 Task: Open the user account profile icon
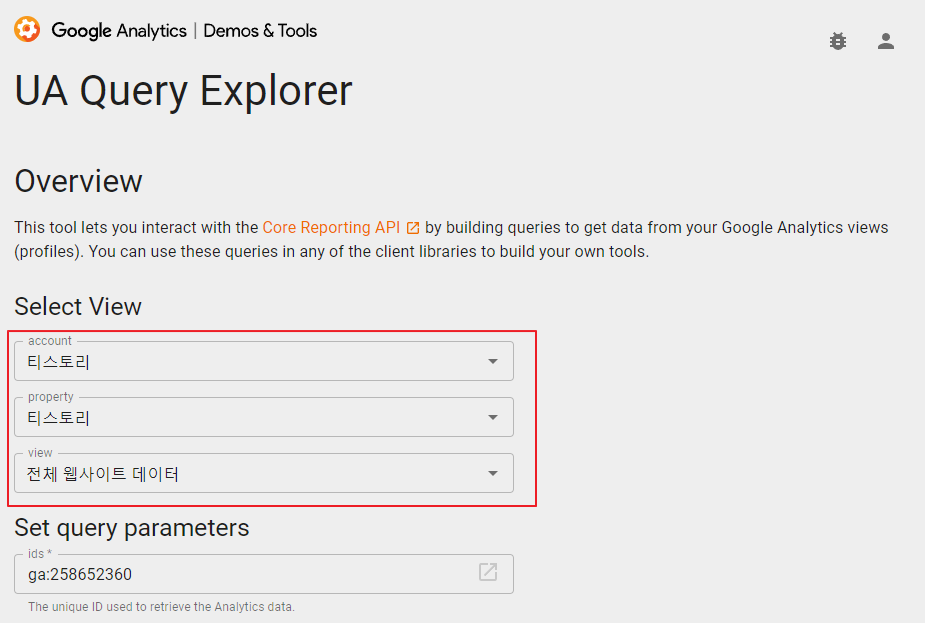[x=885, y=41]
